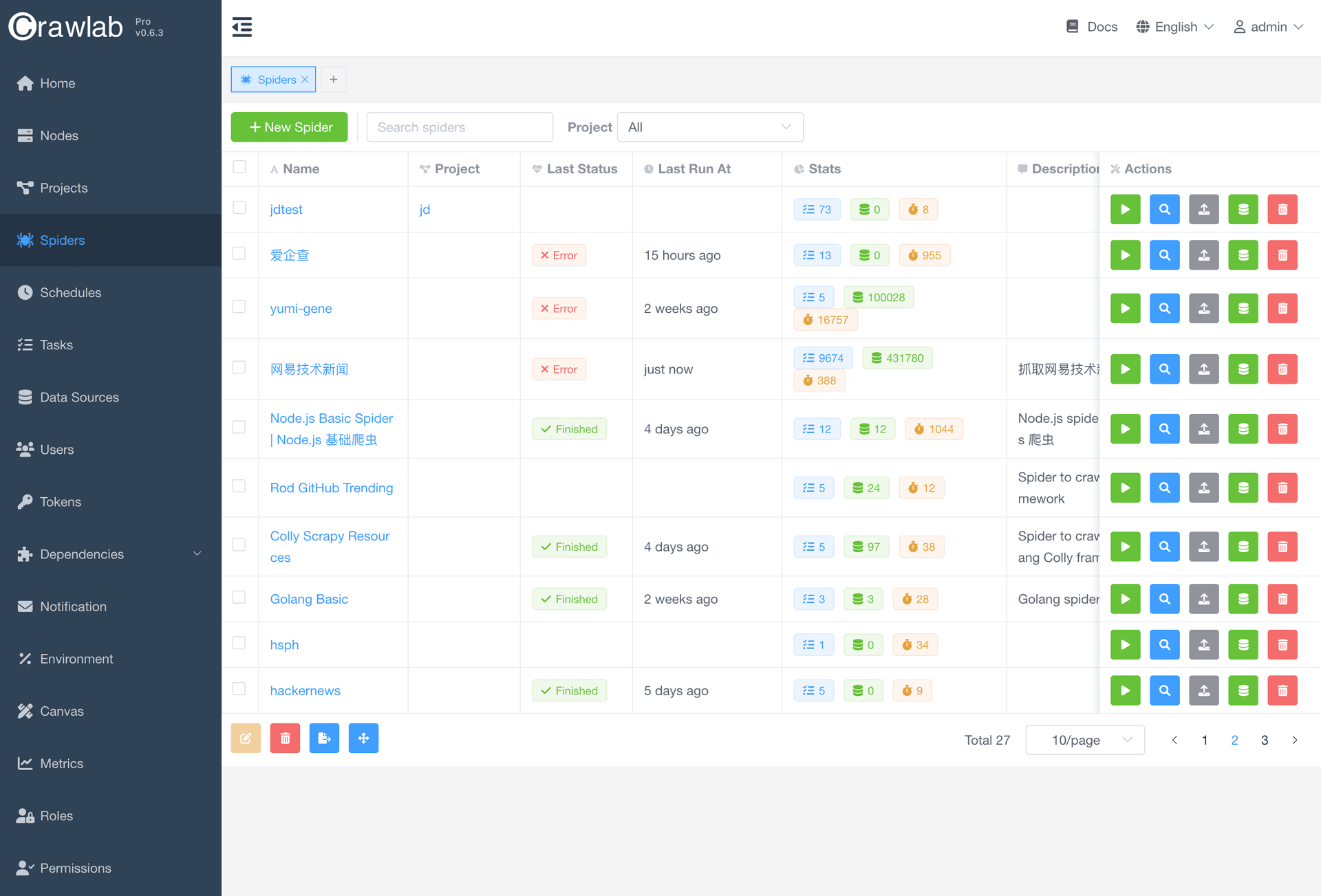Open Data Sources in the sidebar
Image resolution: width=1321 pixels, height=896 pixels.
click(78, 397)
